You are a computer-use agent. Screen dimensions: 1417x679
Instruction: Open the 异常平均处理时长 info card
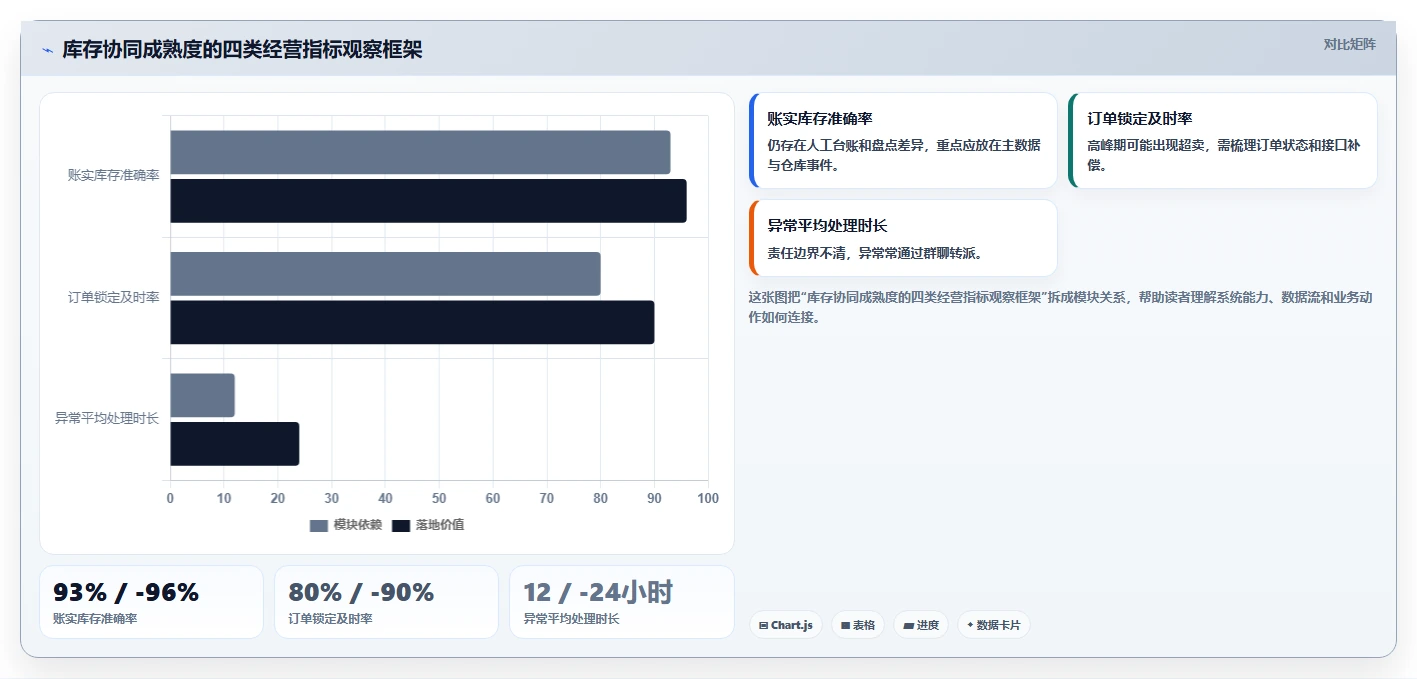(x=903, y=238)
